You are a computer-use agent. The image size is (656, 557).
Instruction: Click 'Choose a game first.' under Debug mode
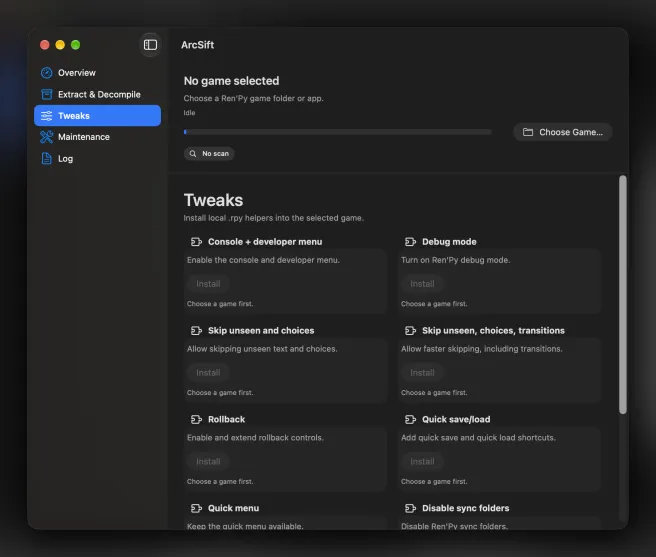coord(434,304)
